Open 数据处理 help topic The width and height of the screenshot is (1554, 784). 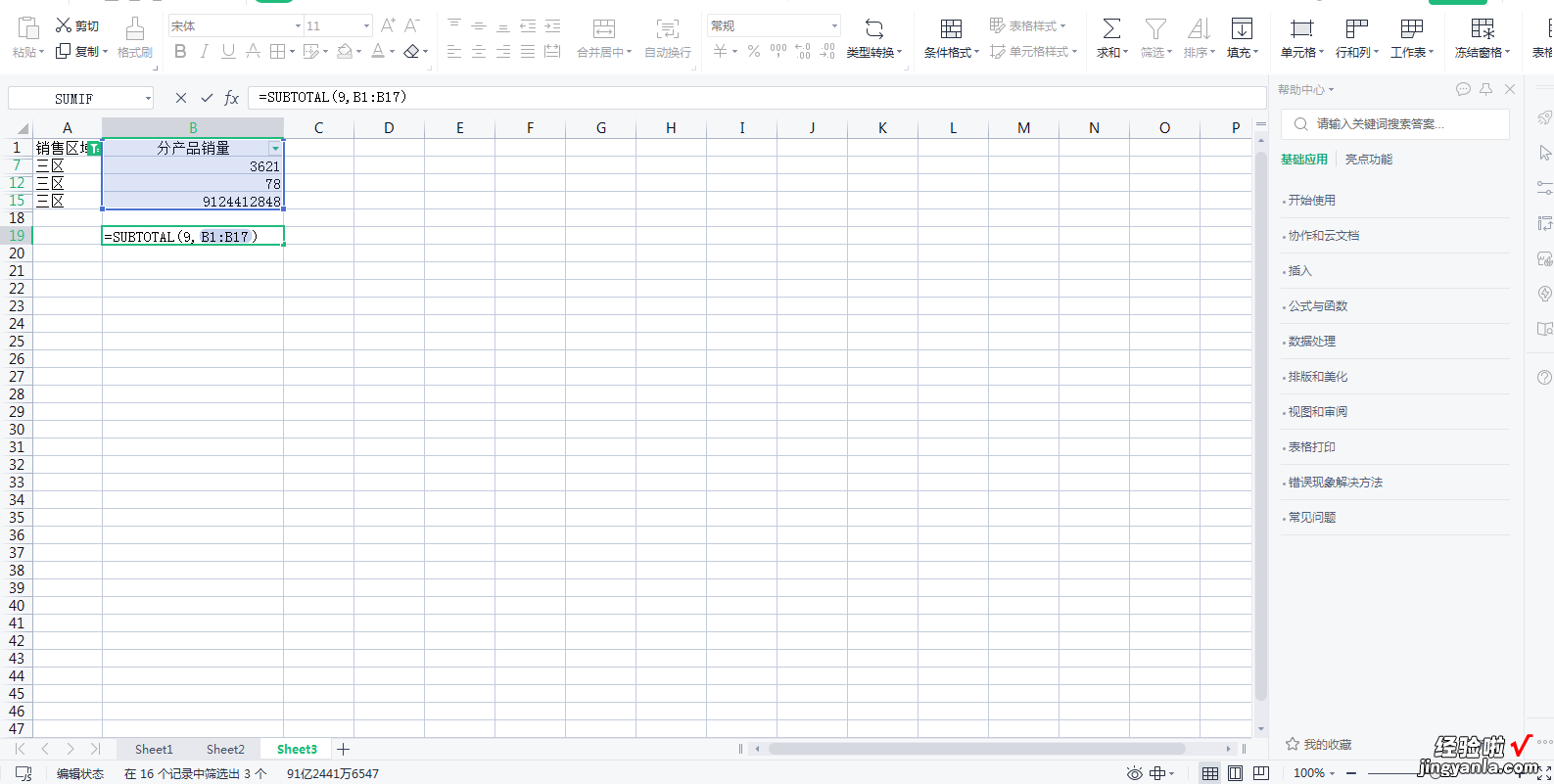point(1312,342)
